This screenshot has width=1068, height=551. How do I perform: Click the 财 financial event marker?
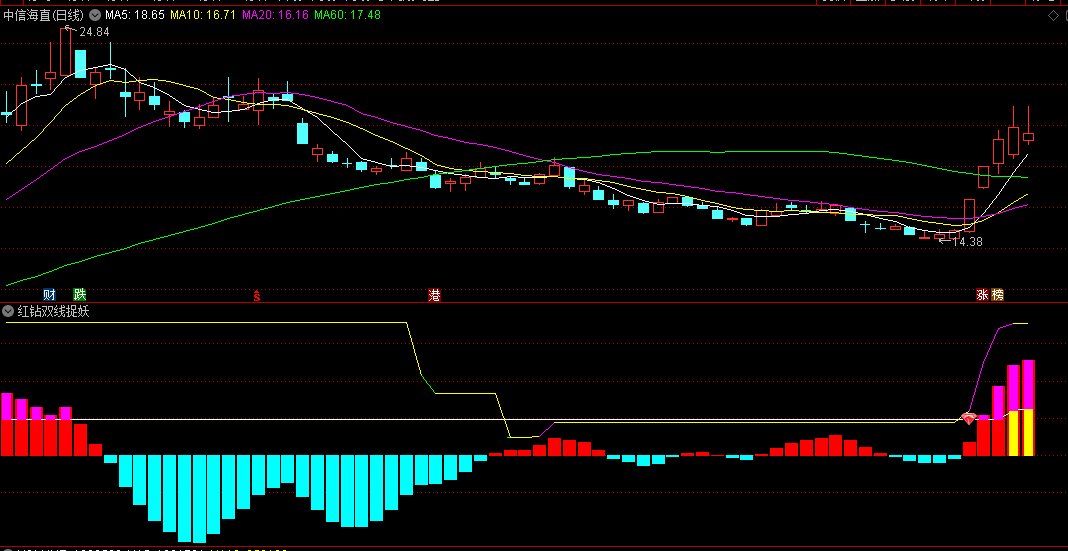pyautogui.click(x=49, y=295)
